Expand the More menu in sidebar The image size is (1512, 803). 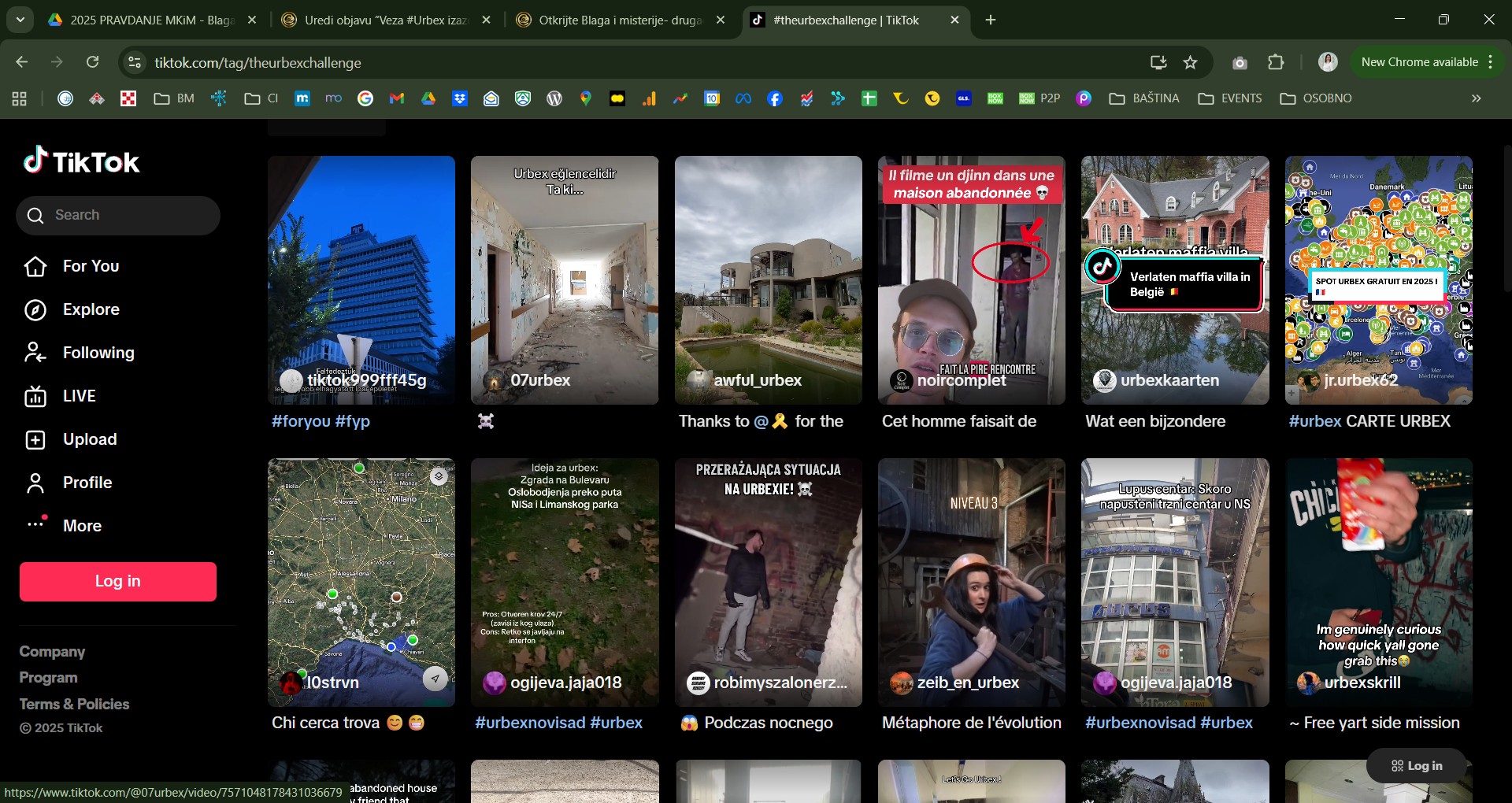(82, 526)
